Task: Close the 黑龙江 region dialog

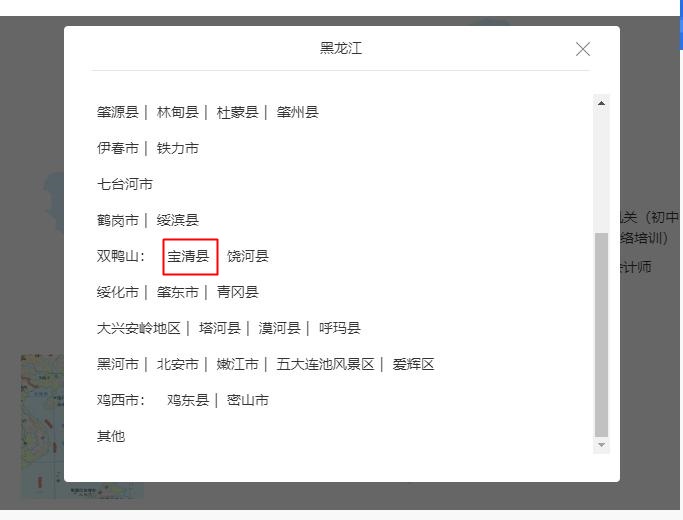Action: (x=582, y=49)
